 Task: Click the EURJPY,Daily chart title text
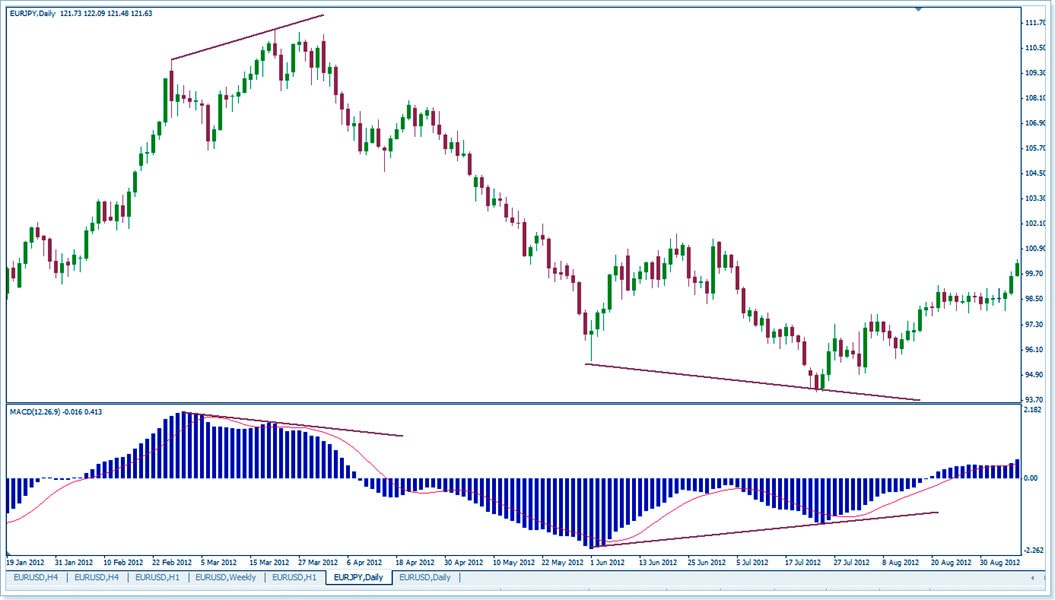[x=33, y=12]
